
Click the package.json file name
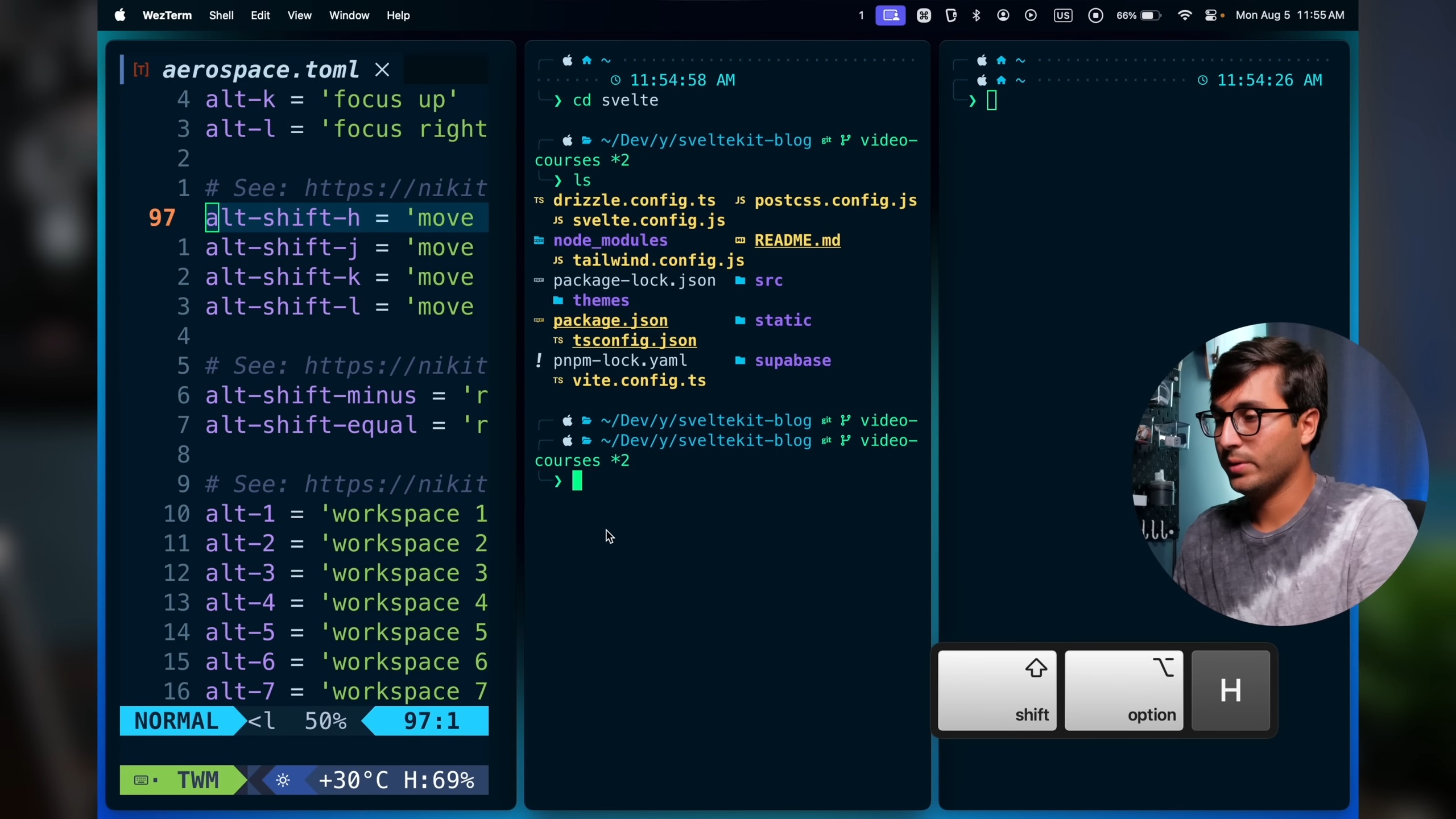[x=610, y=321]
